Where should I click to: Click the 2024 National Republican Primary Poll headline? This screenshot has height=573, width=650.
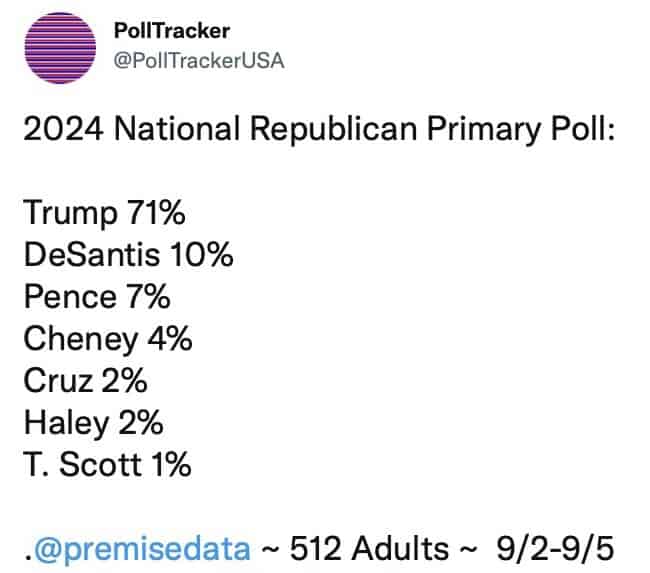point(319,129)
